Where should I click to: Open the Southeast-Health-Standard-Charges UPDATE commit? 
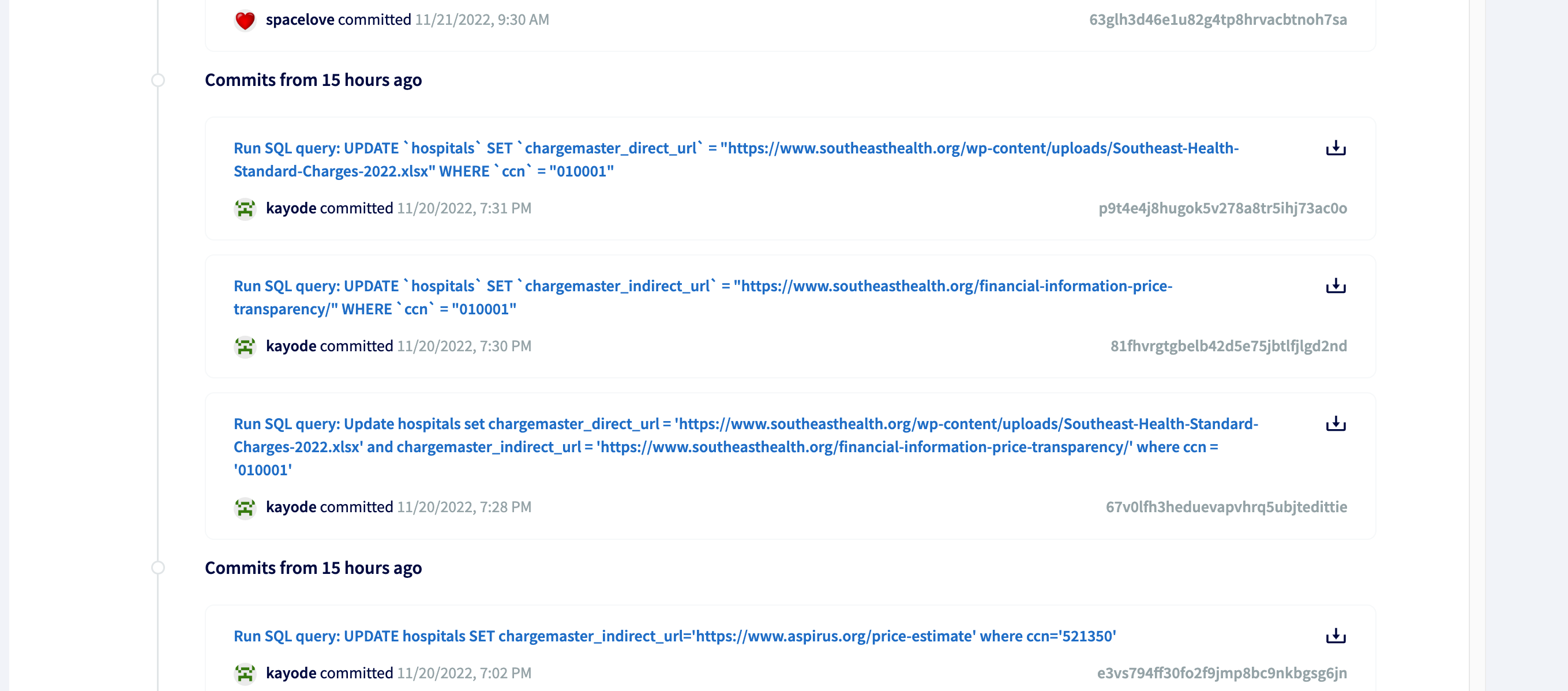(x=670, y=147)
